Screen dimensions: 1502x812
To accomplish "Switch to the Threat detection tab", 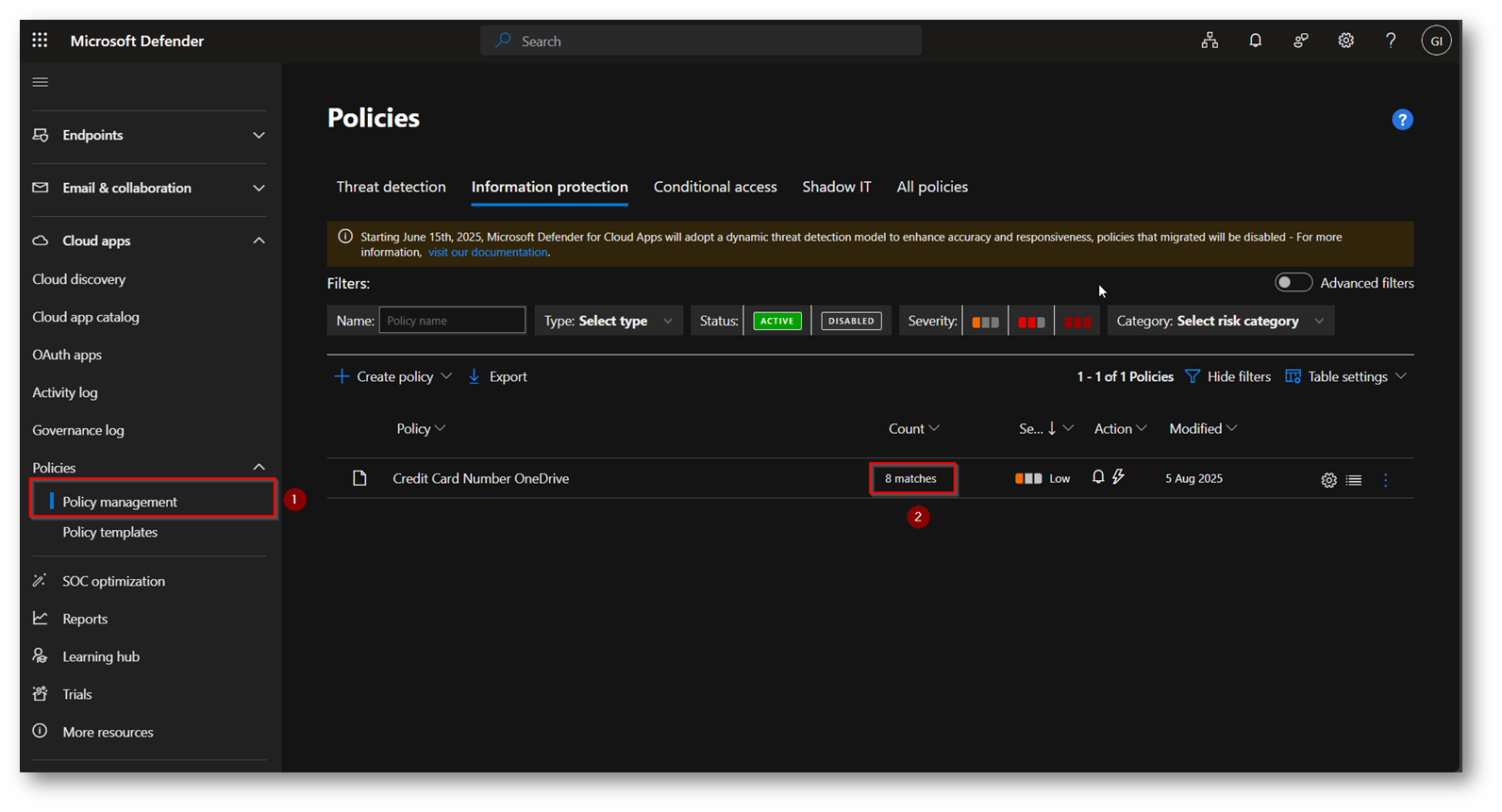I will coord(391,187).
